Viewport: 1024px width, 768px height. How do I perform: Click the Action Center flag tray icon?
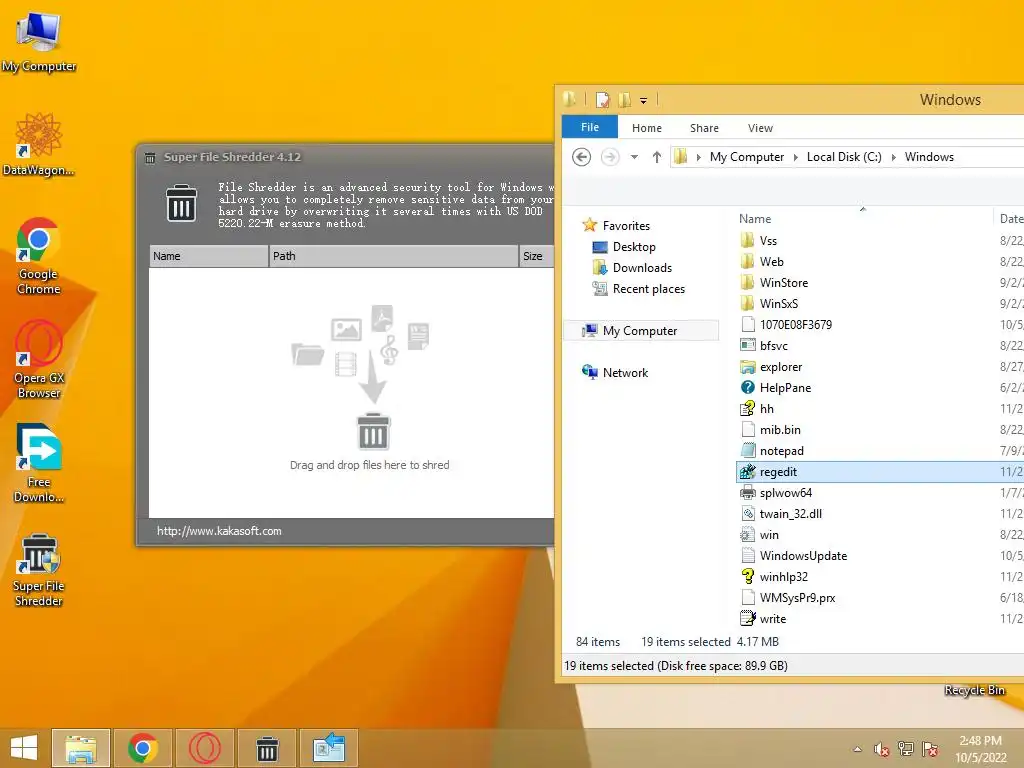tap(930, 749)
